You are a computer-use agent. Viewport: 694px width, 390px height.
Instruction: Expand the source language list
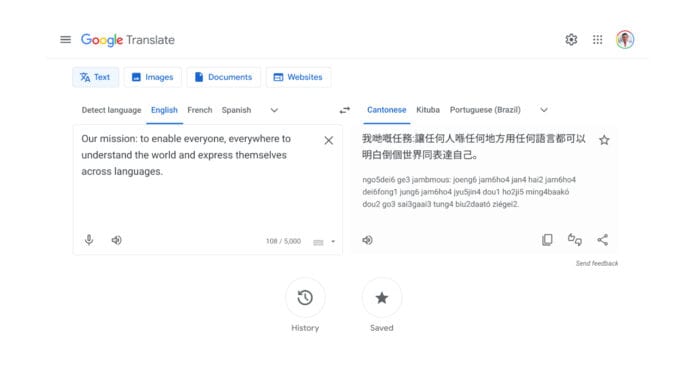(274, 110)
